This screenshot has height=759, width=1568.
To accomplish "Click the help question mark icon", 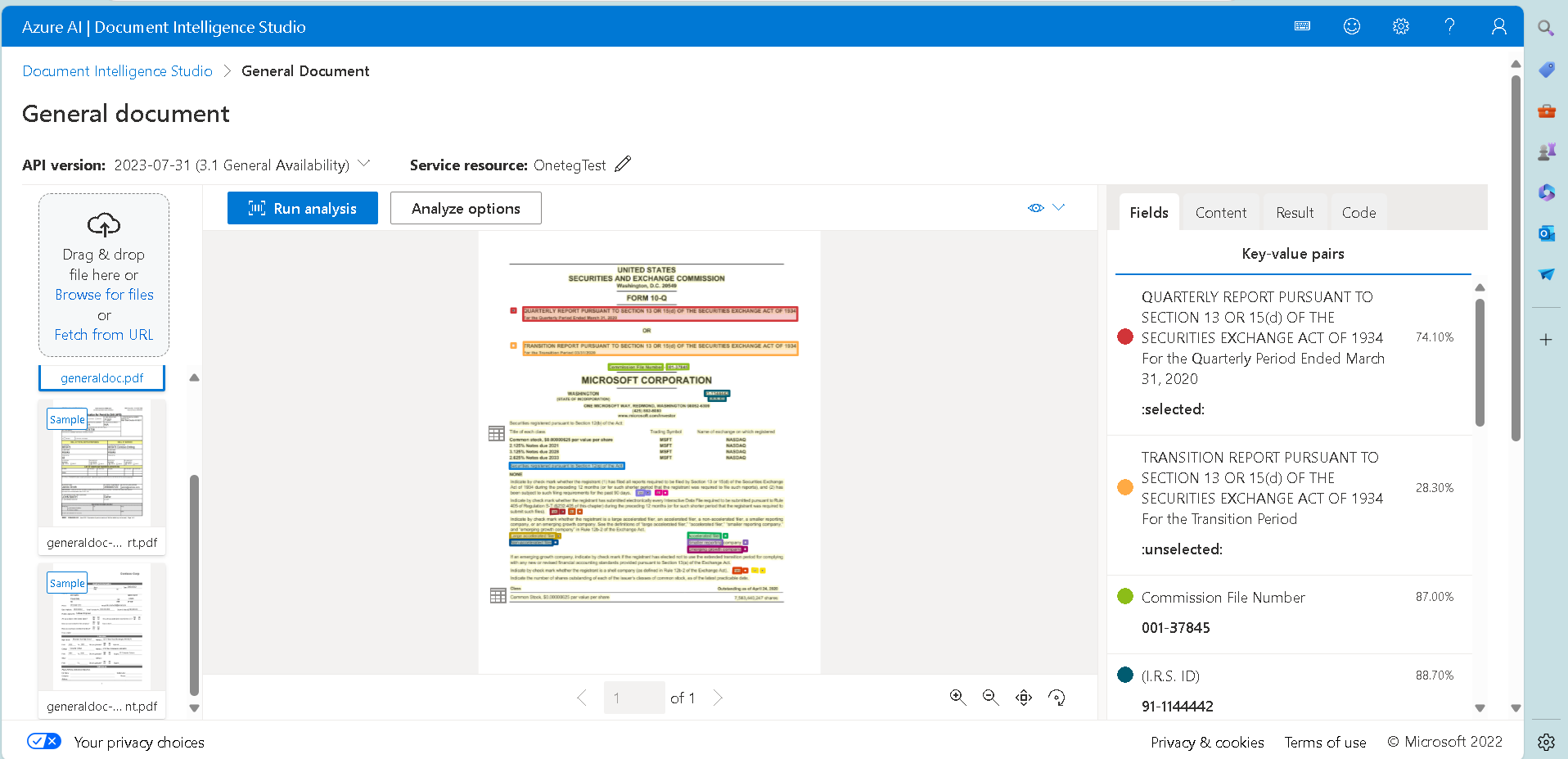I will [1449, 26].
